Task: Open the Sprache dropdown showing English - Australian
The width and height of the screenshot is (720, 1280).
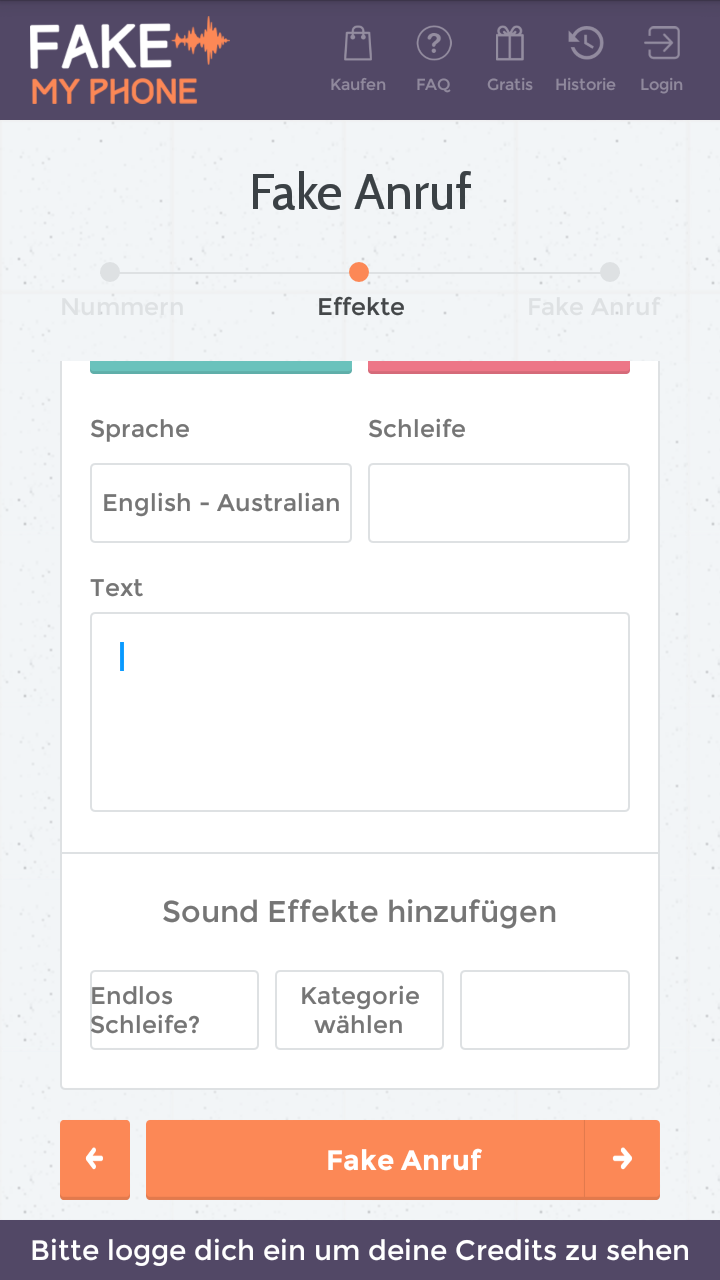Action: click(x=221, y=503)
